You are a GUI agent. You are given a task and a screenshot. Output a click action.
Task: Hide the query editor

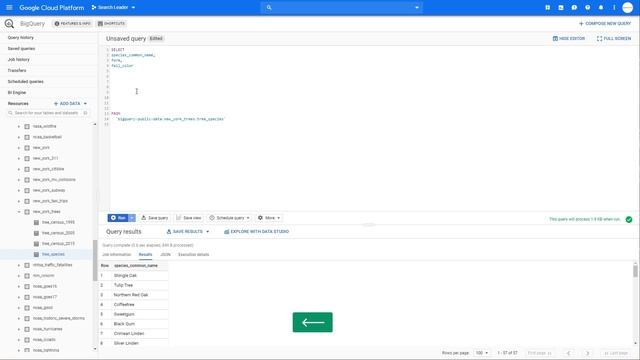[569, 38]
